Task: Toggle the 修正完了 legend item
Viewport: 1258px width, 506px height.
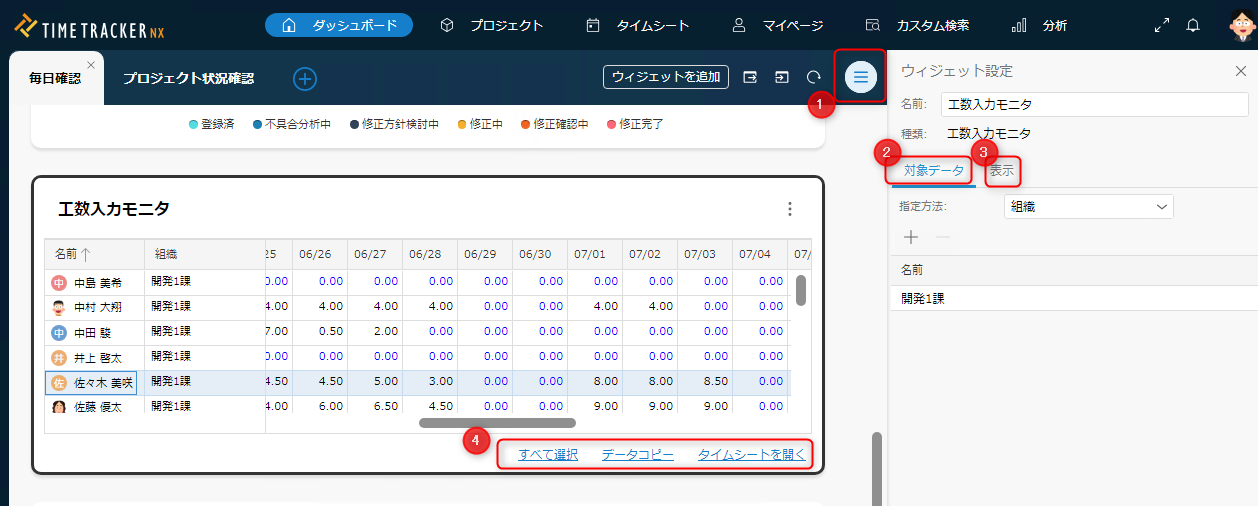Action: 635,125
